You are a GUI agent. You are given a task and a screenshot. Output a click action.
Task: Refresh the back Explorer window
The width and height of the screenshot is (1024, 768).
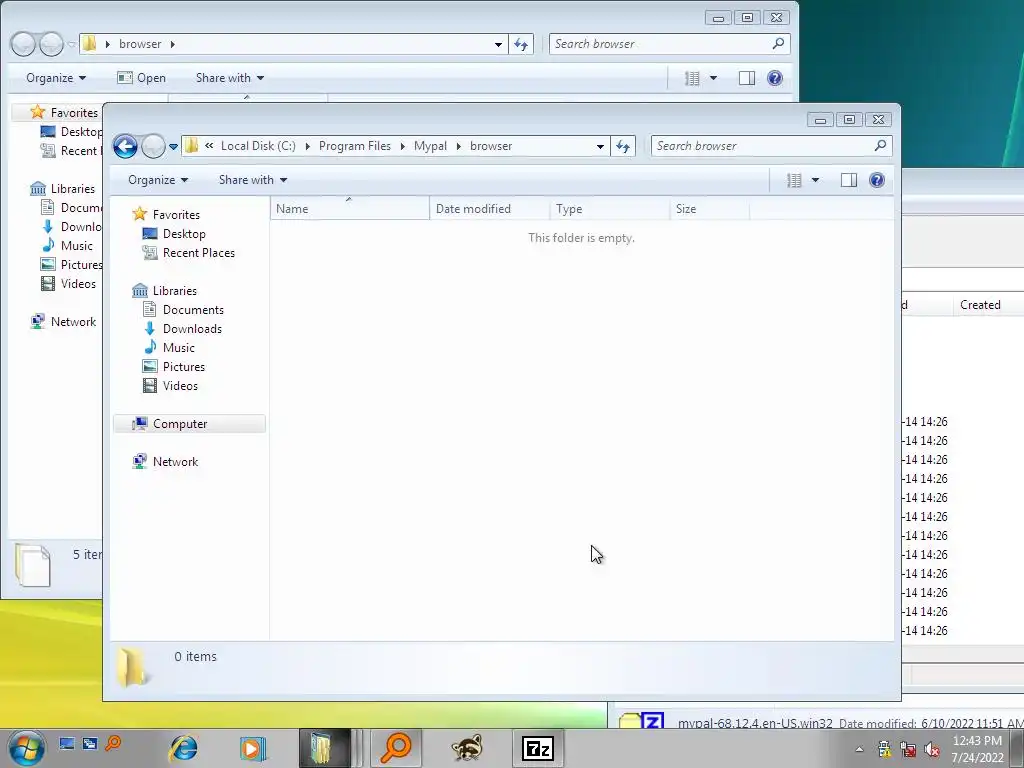(521, 44)
